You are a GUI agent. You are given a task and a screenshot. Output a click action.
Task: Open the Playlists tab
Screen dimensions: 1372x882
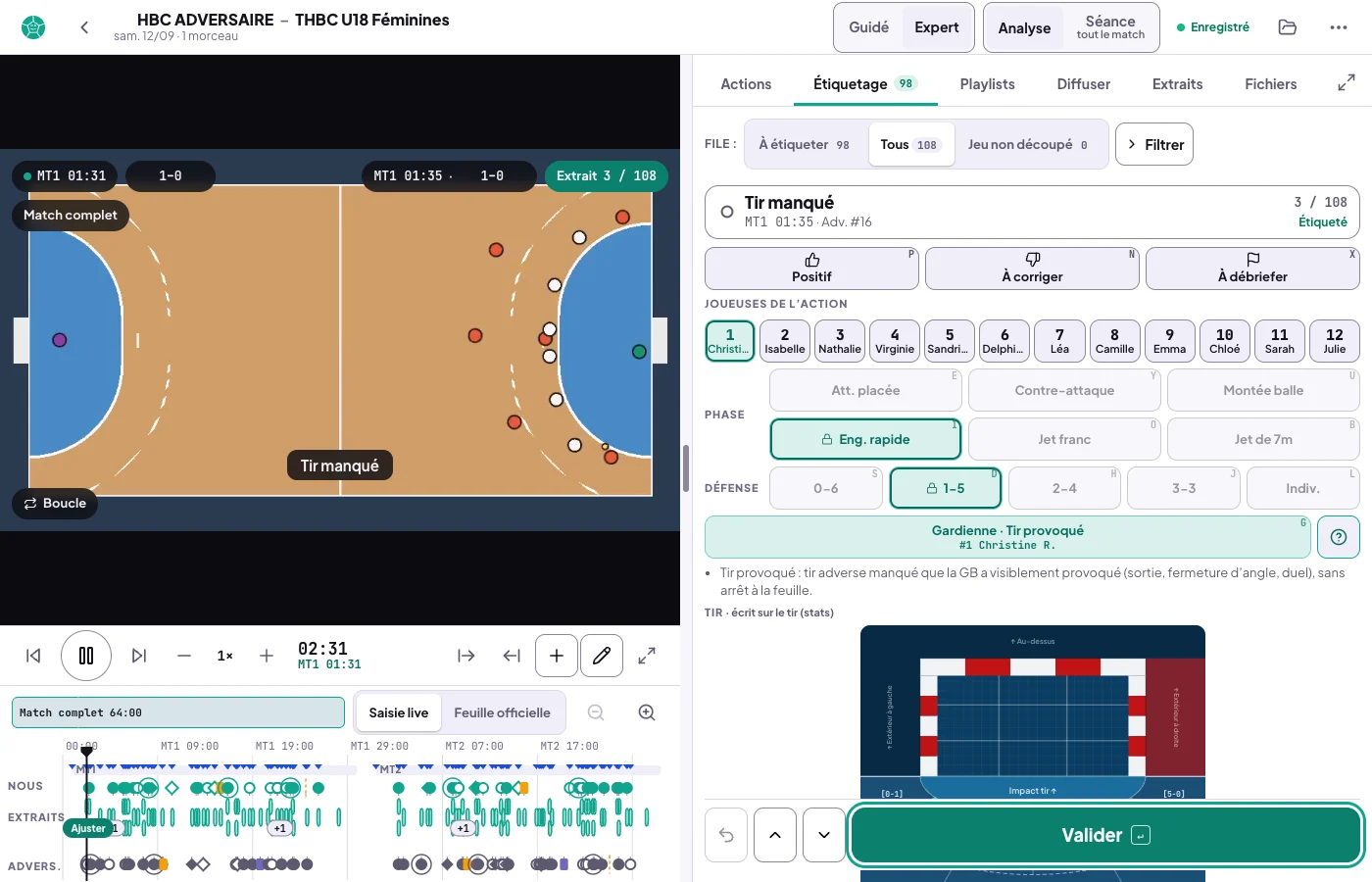coord(987,84)
